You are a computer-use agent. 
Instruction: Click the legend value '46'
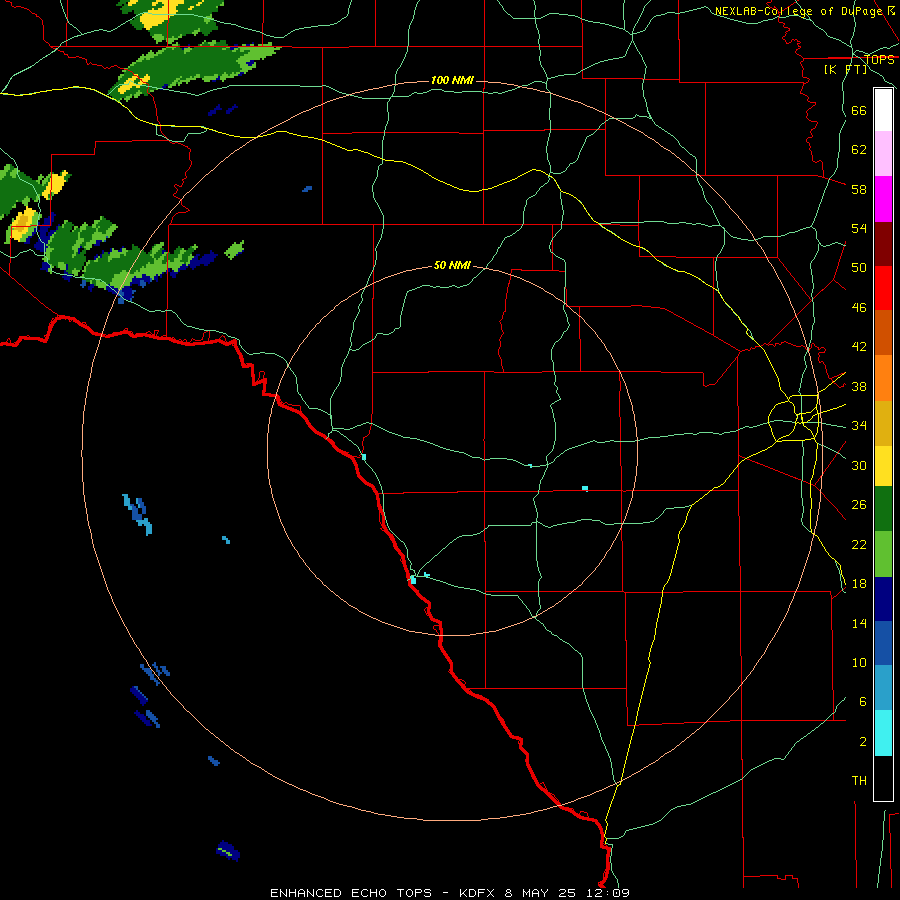click(859, 308)
